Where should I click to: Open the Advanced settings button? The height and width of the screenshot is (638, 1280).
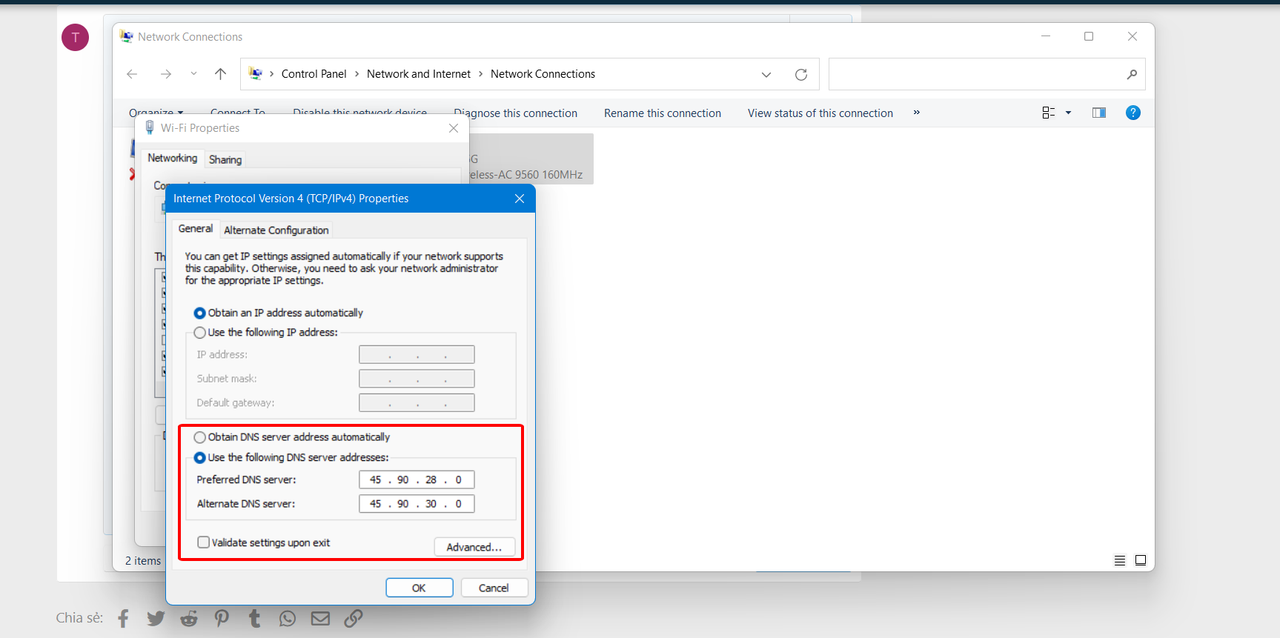click(x=474, y=547)
